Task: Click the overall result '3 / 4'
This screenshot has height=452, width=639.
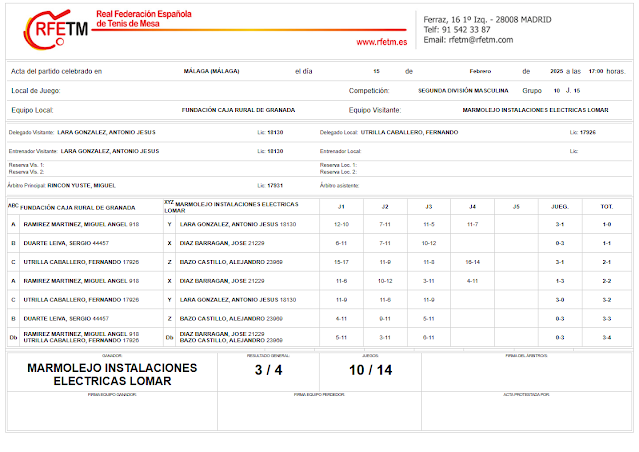Action: pyautogui.click(x=269, y=370)
